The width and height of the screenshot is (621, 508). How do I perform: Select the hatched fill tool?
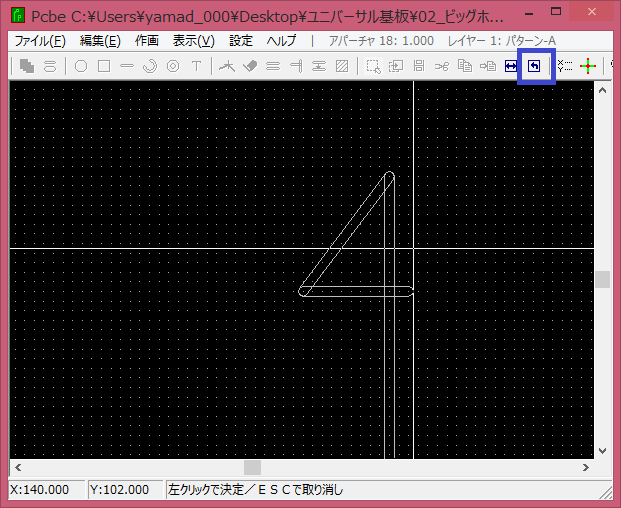(342, 66)
